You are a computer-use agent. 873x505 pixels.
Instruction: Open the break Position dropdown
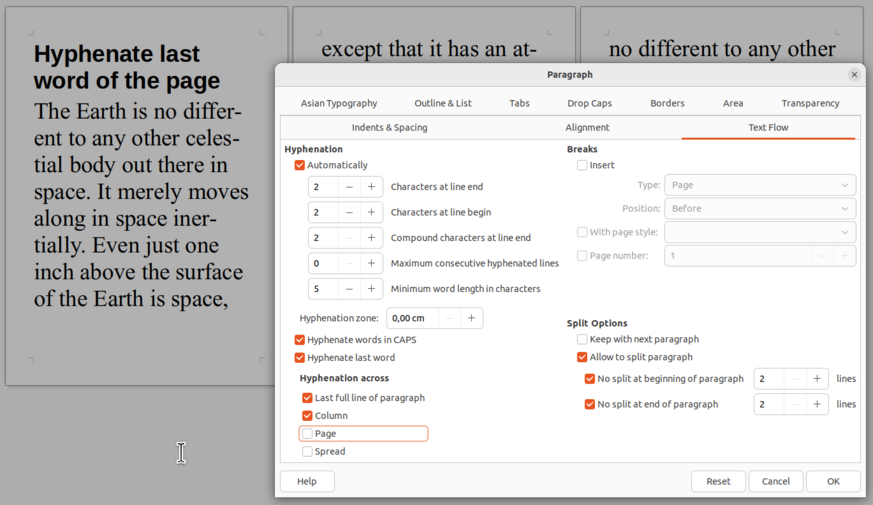point(760,208)
